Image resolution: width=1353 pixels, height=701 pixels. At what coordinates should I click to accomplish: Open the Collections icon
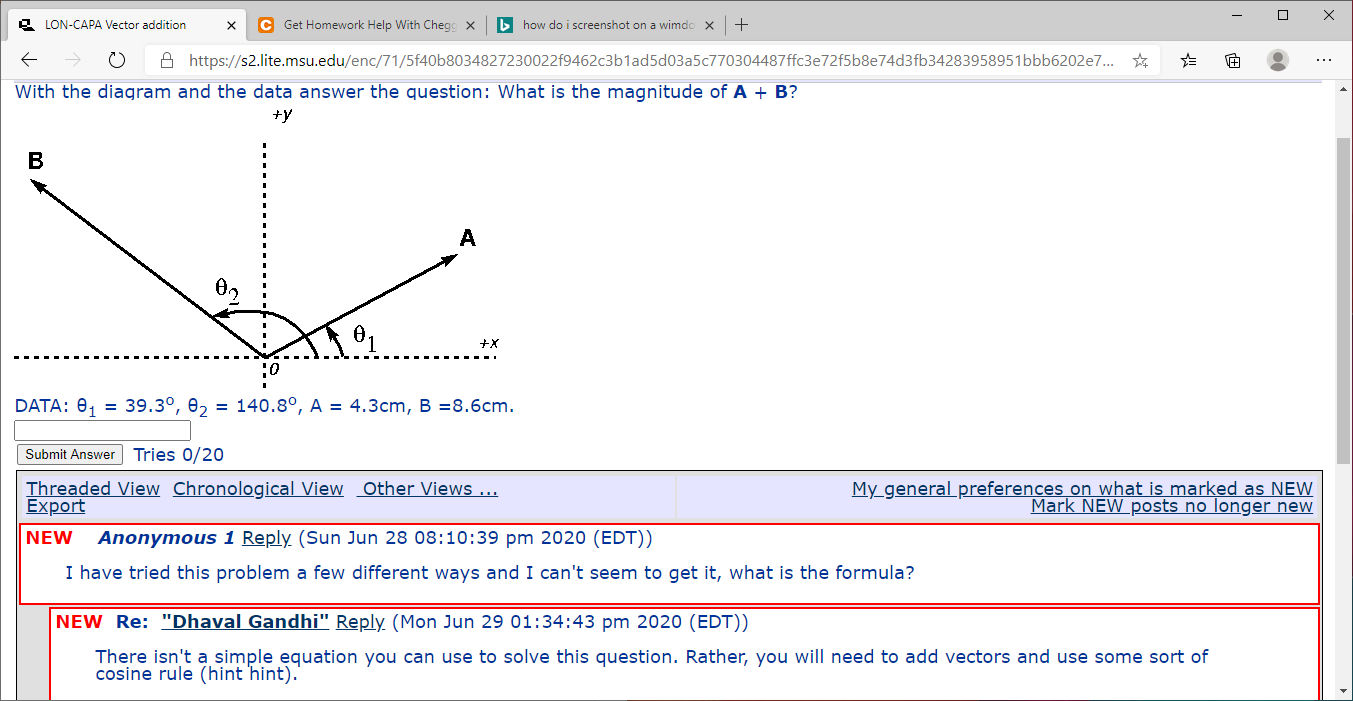coord(1233,60)
